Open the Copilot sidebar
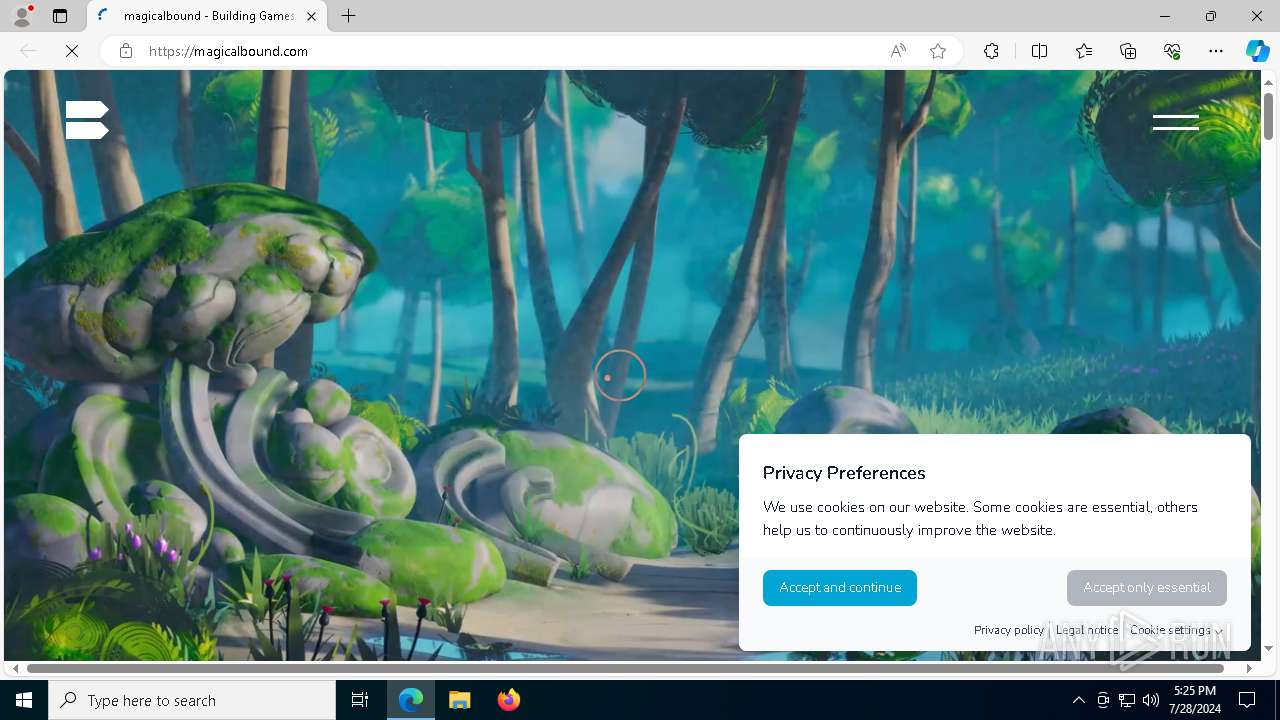Viewport: 1280px width, 720px height. [1257, 51]
